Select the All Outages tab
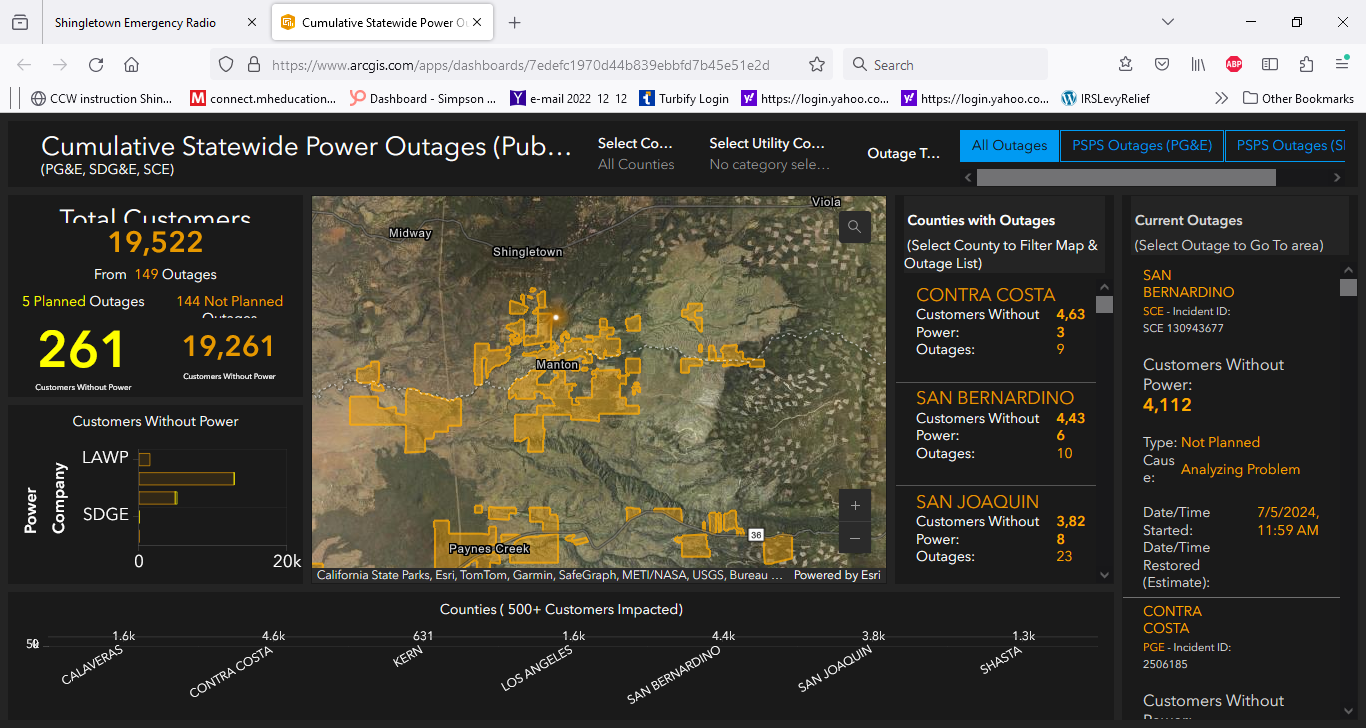The height and width of the screenshot is (728, 1366). click(x=1009, y=145)
